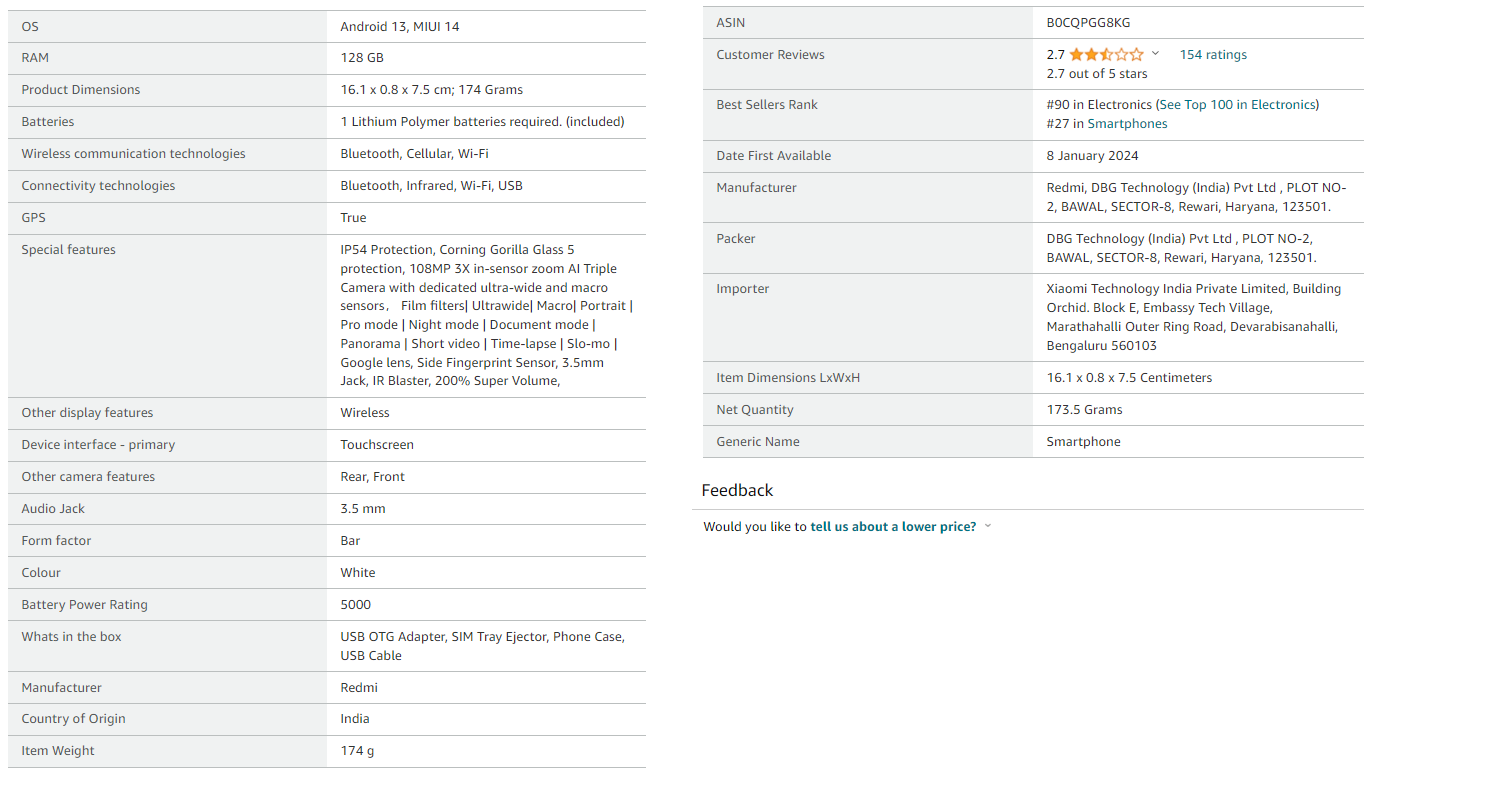Image resolution: width=1487 pixels, height=791 pixels.
Task: Click the Redmi, DBG Technology manufacturer address
Action: pyautogui.click(x=1197, y=197)
